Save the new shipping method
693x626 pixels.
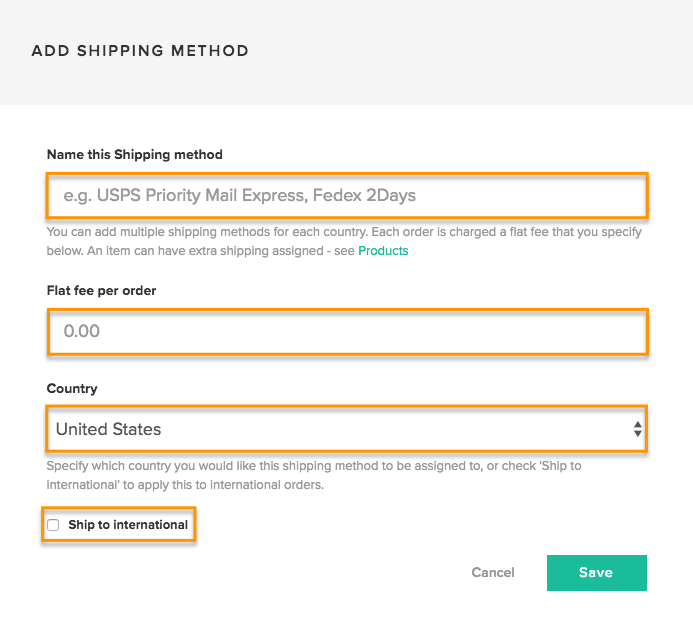coord(597,573)
